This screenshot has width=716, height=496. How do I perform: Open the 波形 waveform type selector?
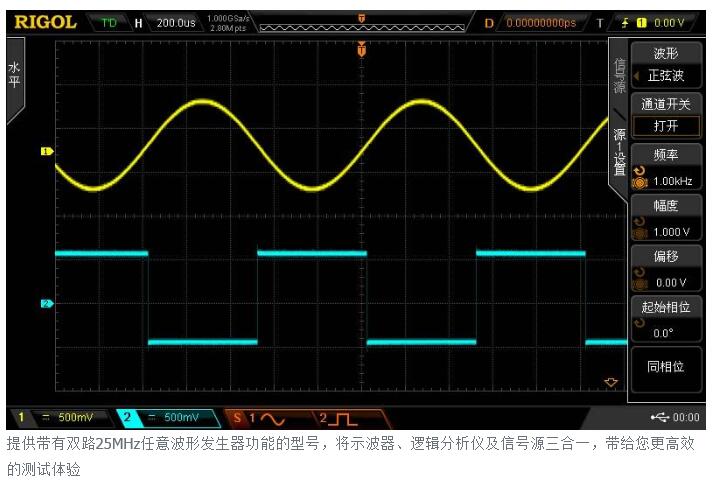(x=666, y=65)
